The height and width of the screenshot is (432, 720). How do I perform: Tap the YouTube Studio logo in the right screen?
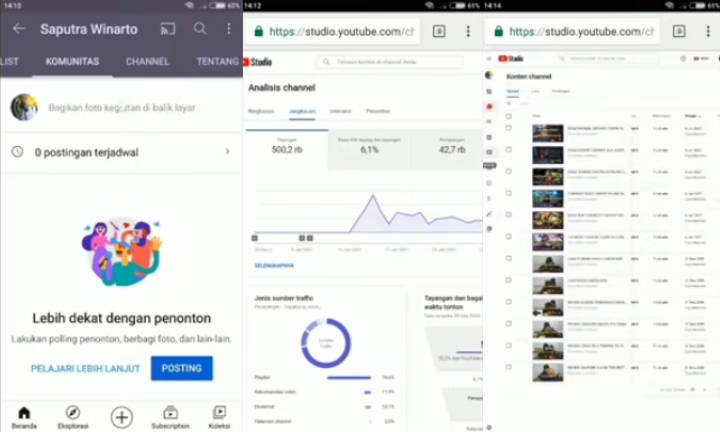(x=511, y=59)
